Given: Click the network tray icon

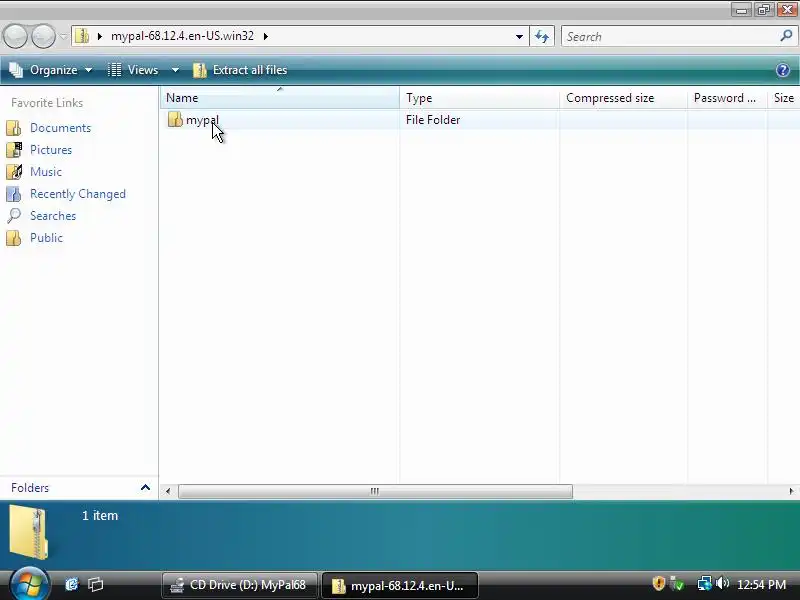Looking at the screenshot, I should 704,583.
